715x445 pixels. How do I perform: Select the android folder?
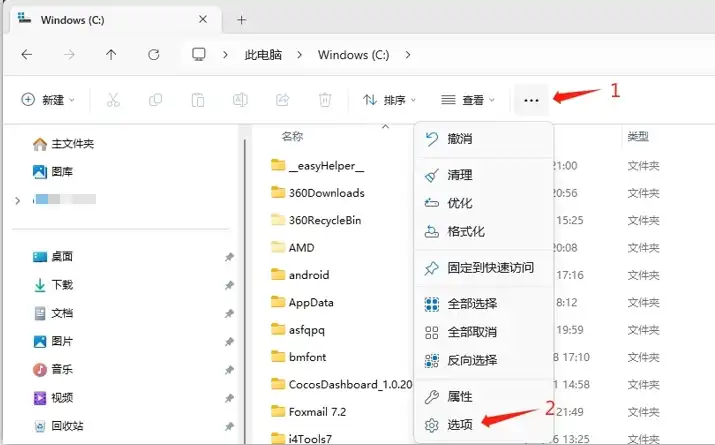[300, 275]
